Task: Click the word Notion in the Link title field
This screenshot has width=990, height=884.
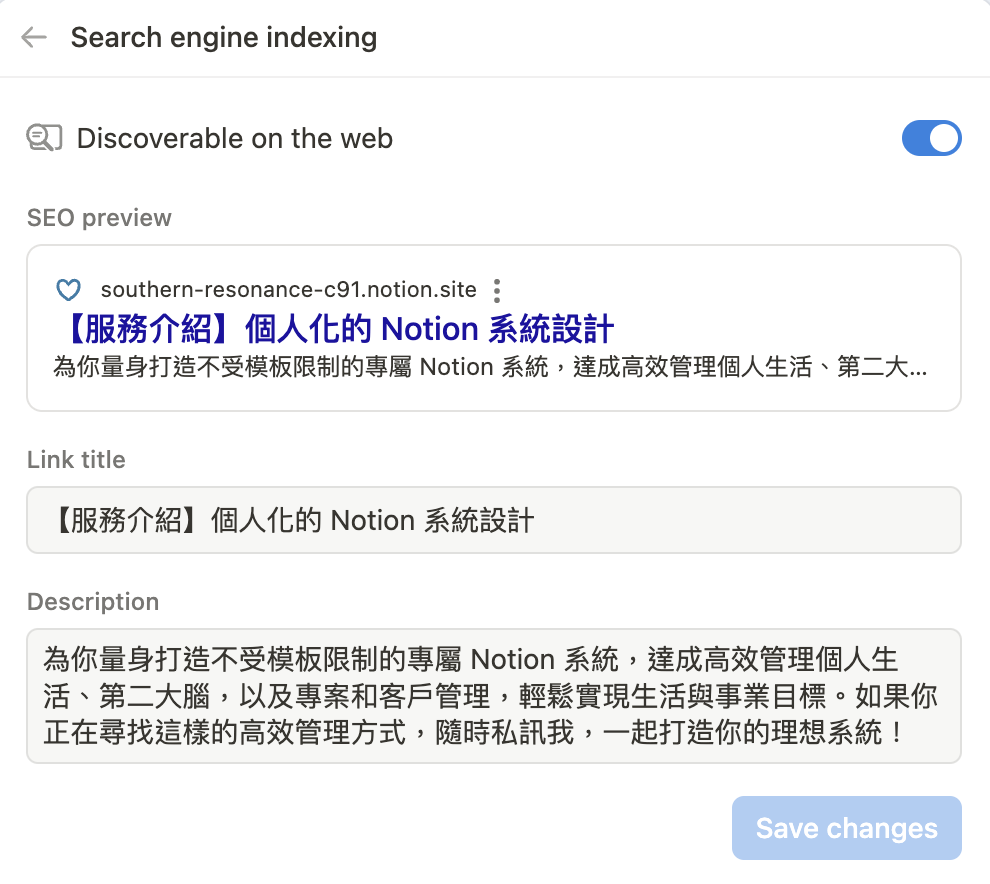Action: pos(372,520)
